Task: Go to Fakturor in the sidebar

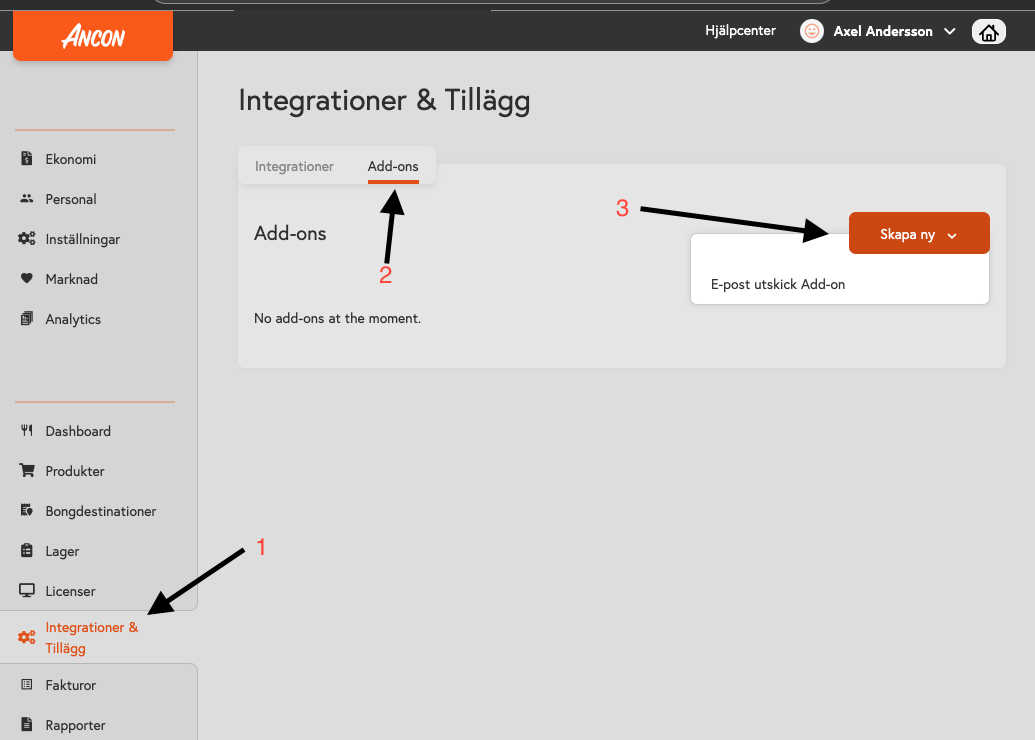Action: tap(70, 685)
